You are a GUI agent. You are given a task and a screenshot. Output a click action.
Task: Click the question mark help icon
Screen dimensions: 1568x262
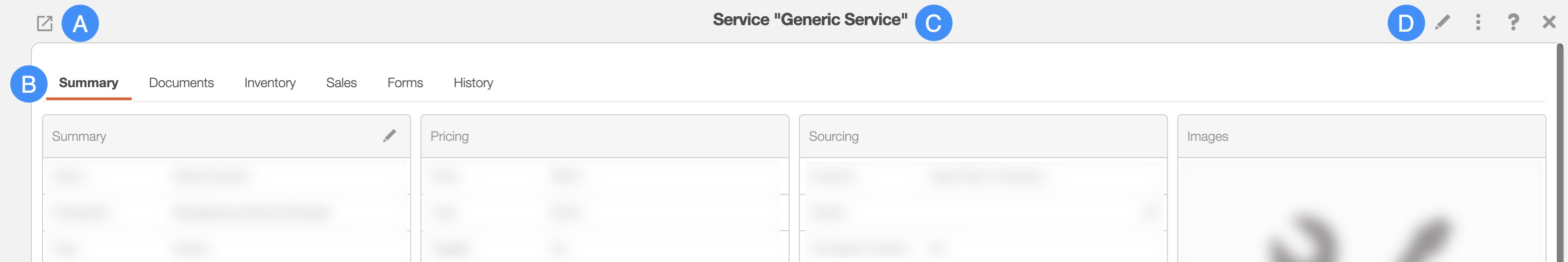coord(1513,22)
